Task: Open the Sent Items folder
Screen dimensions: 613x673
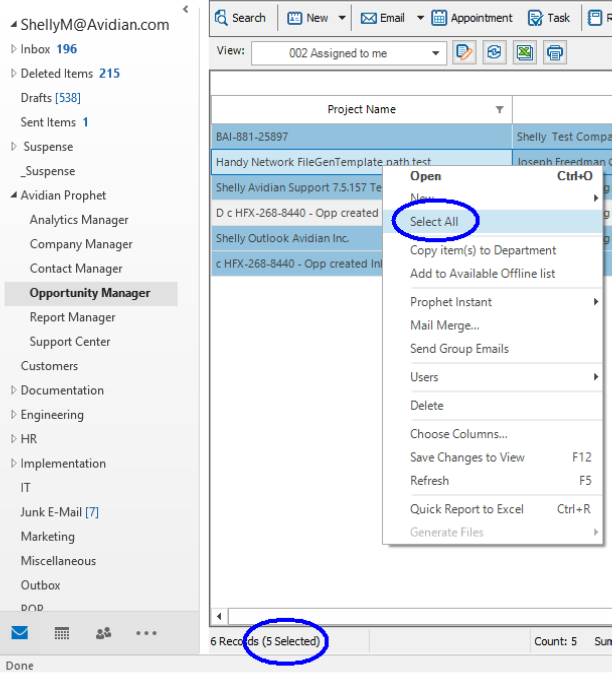Action: (x=54, y=122)
